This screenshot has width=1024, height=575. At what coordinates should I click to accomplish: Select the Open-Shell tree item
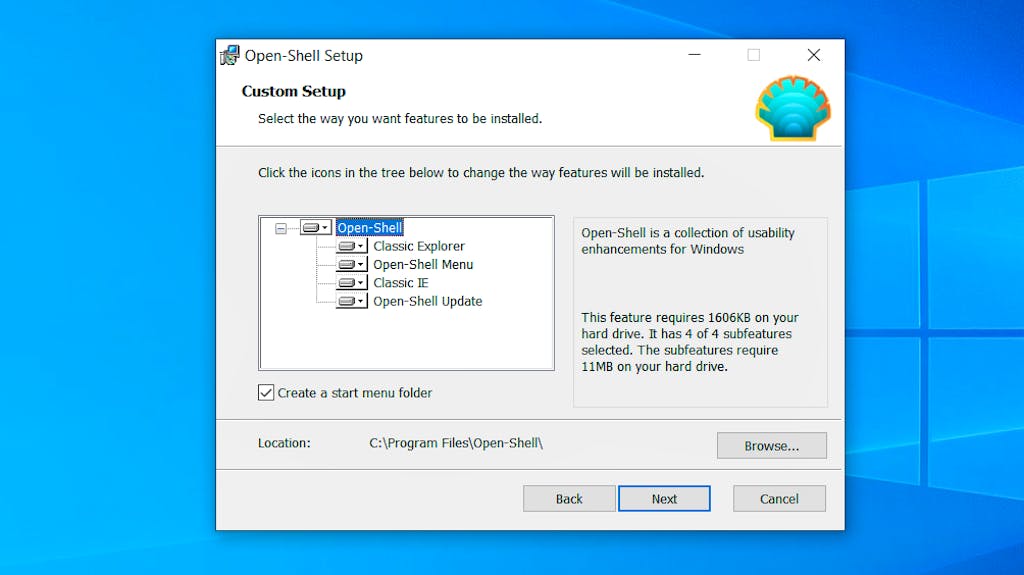(x=370, y=227)
